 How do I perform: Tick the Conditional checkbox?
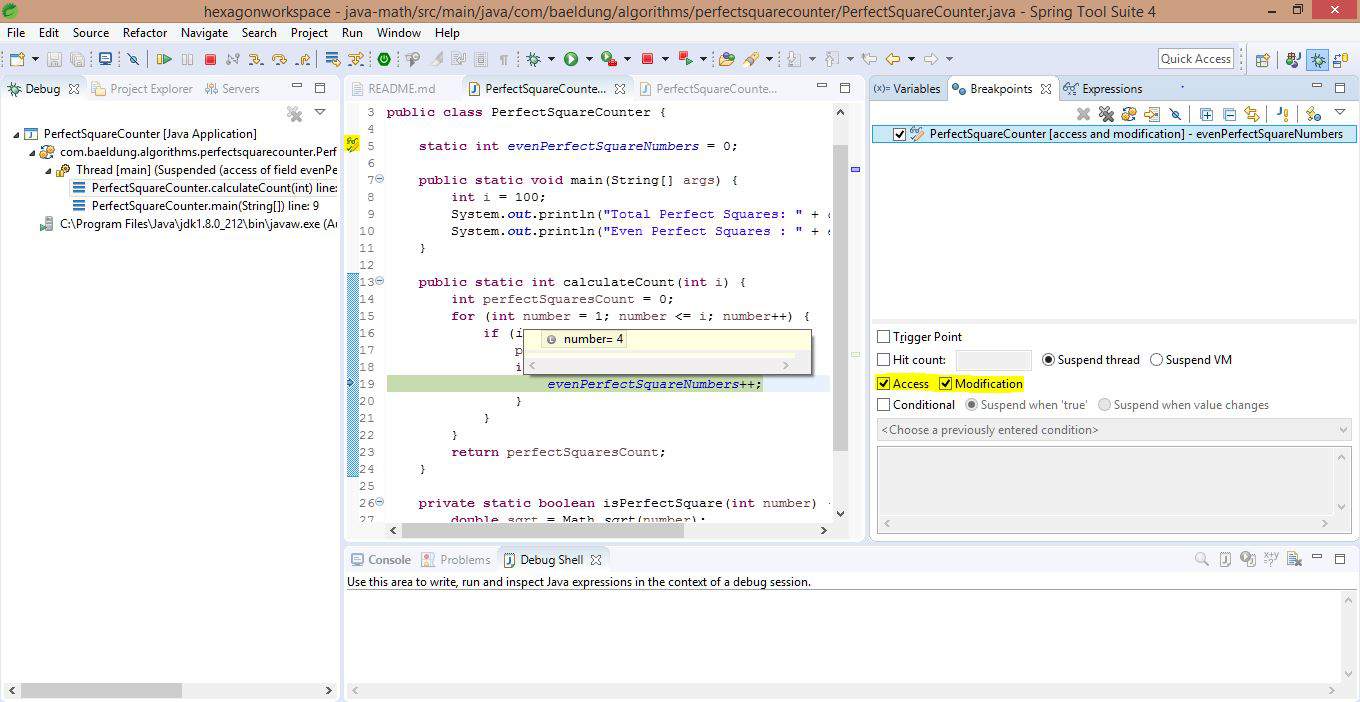pyautogui.click(x=884, y=405)
